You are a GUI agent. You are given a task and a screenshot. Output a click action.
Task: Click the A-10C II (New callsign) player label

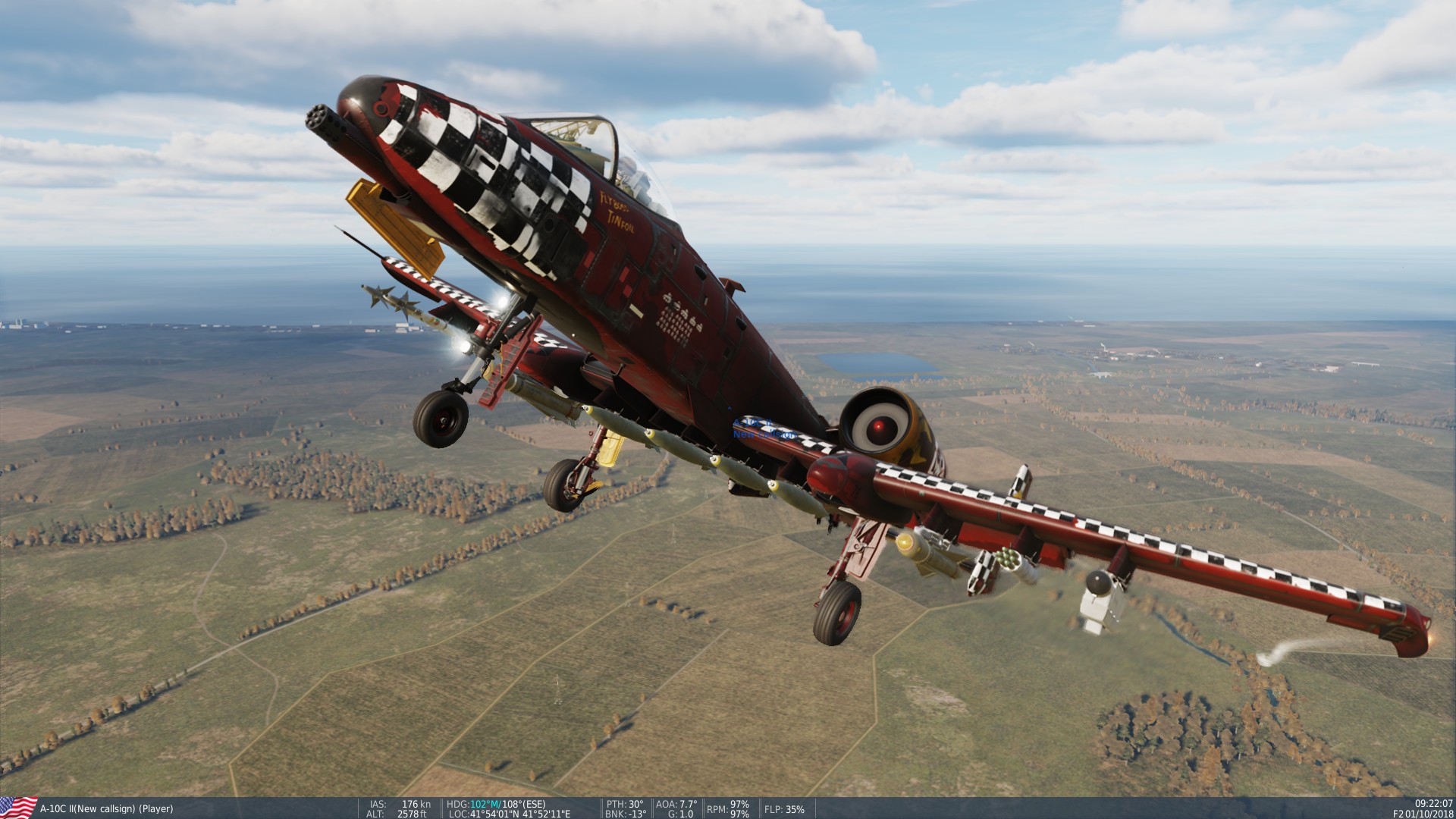[x=106, y=809]
